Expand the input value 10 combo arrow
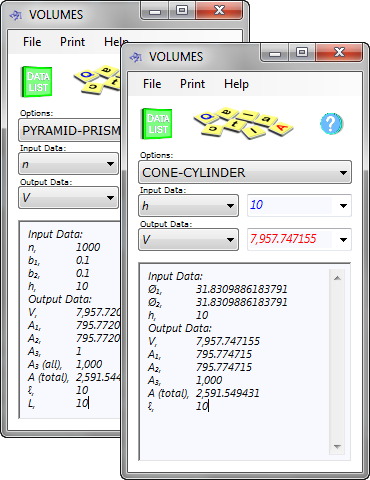 343,206
